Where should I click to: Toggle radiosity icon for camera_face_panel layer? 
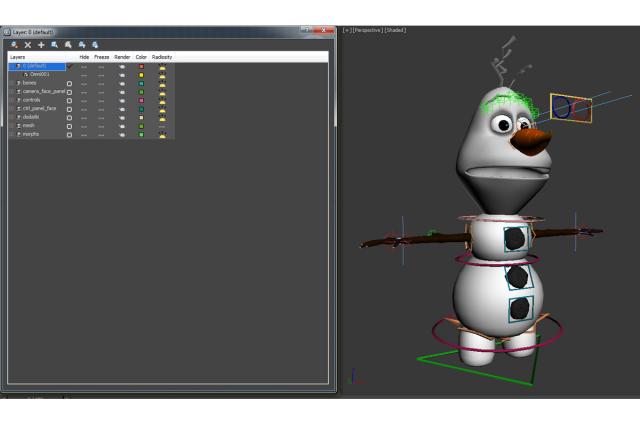coord(162,93)
